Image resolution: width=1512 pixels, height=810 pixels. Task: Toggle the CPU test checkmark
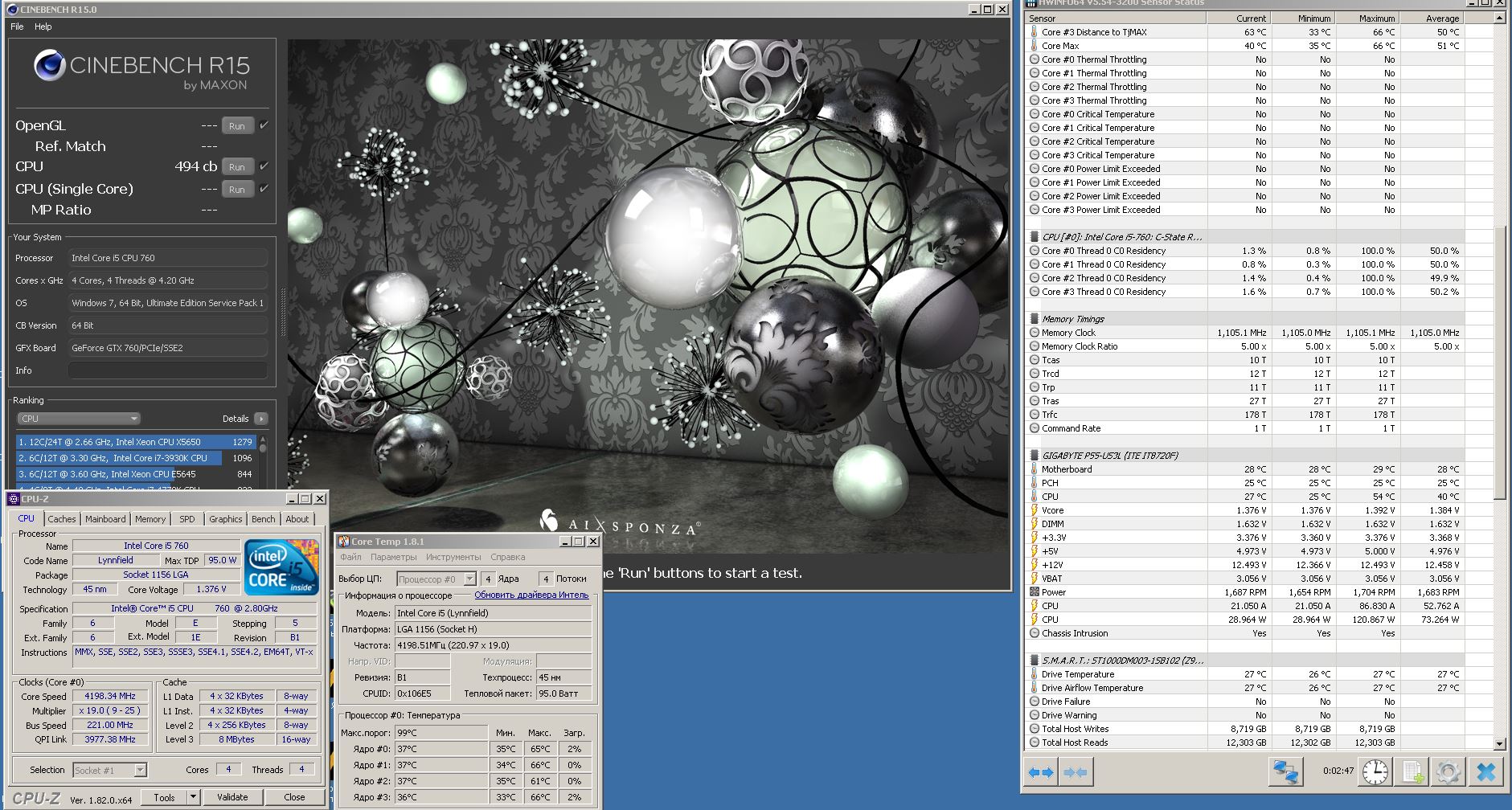tap(264, 166)
